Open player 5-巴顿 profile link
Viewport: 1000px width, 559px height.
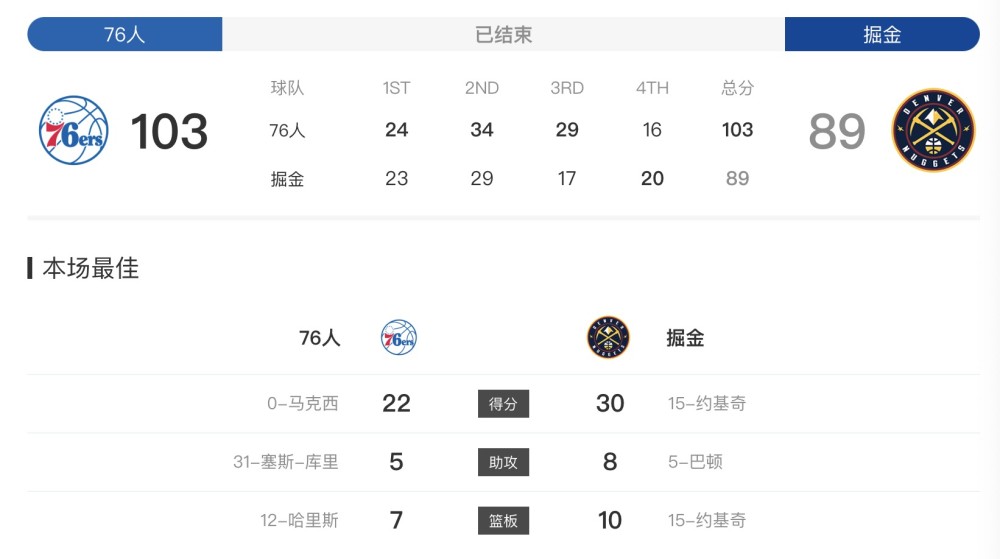[695, 462]
